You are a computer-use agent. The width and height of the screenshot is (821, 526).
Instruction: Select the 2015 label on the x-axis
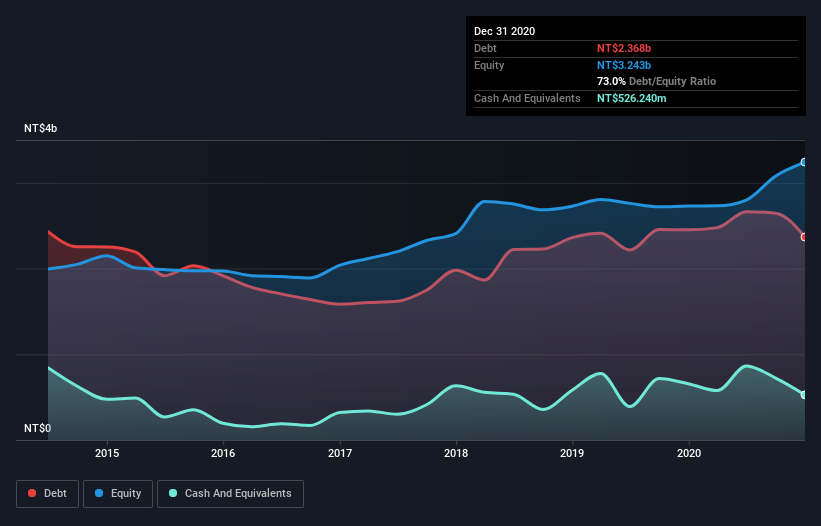[107, 452]
